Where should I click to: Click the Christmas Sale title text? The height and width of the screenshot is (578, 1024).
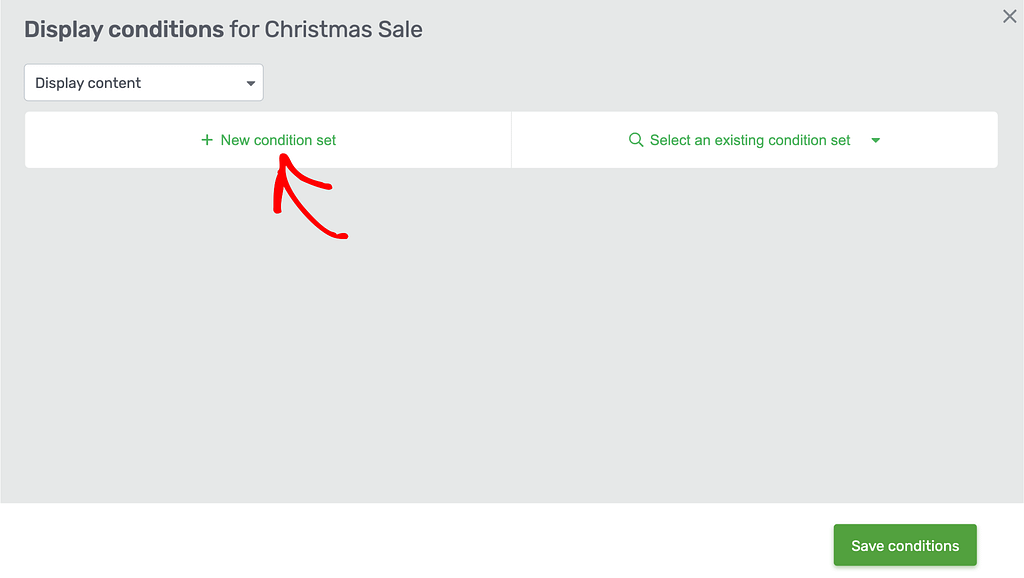click(x=343, y=29)
